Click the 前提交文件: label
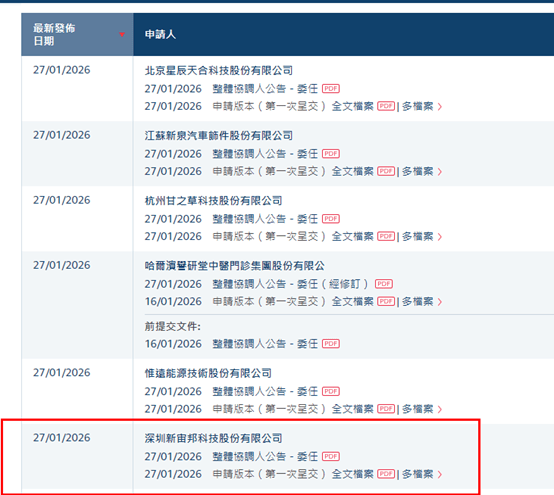Viewport: 554px width, 495px height. tap(173, 326)
